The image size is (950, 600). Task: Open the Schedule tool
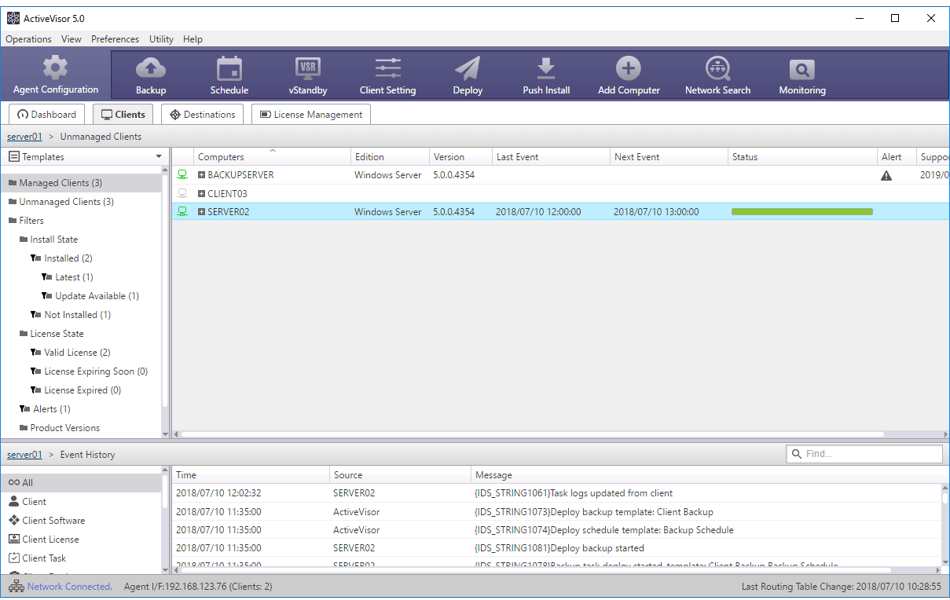[x=229, y=72]
